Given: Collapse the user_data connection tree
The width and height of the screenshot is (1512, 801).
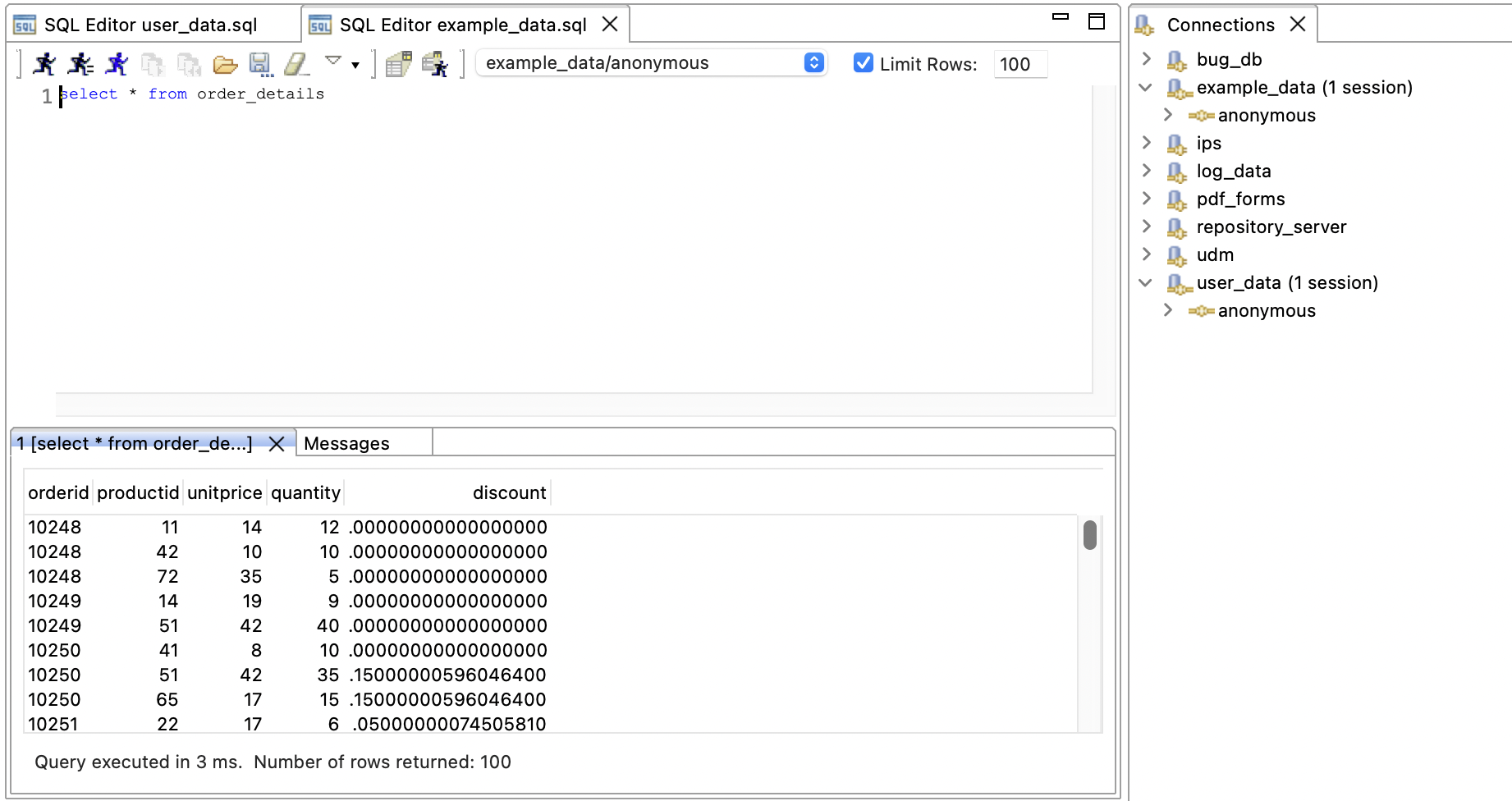Looking at the screenshot, I should [x=1146, y=282].
